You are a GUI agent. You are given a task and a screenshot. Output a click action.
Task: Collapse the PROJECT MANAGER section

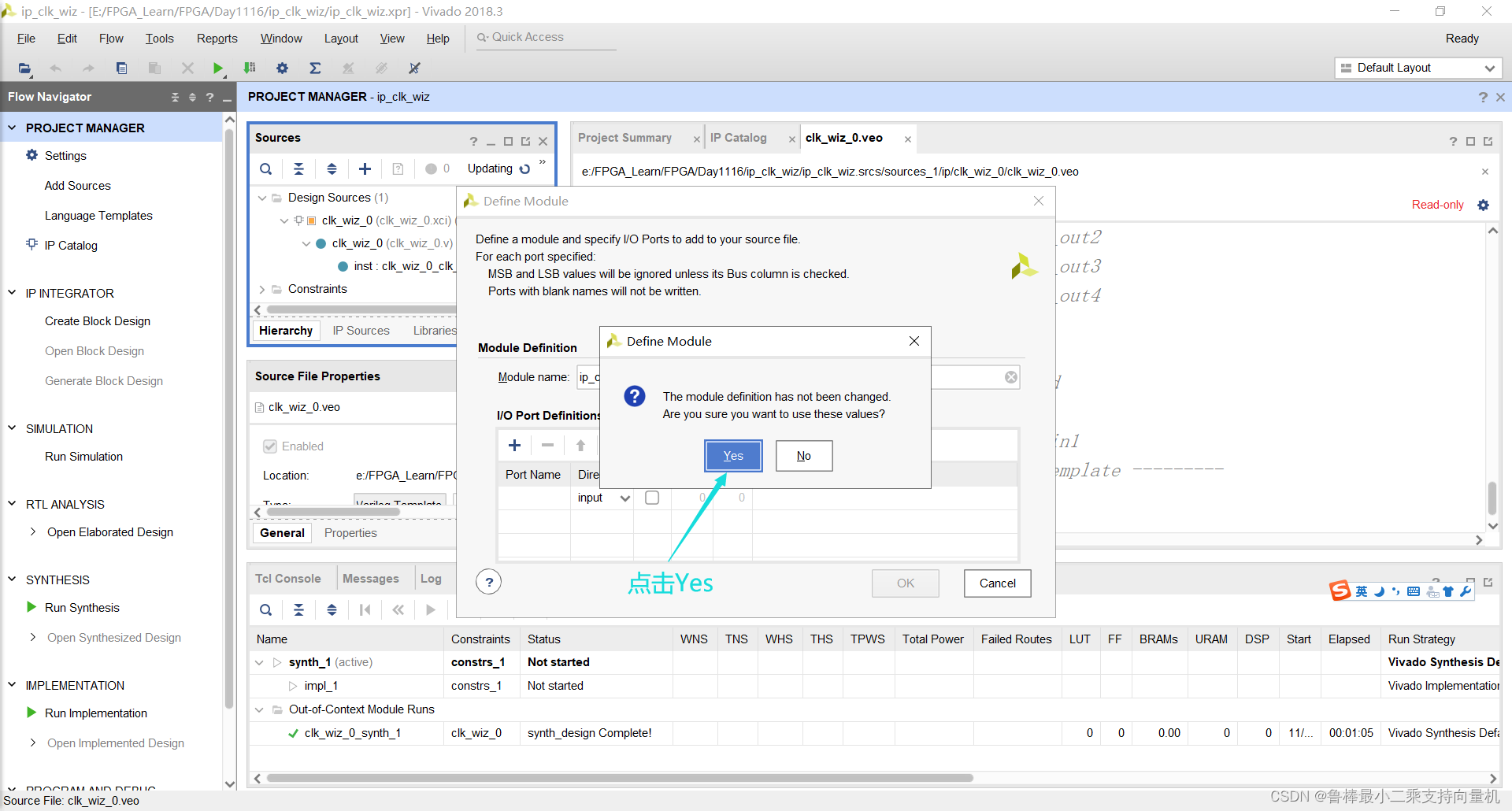tap(12, 128)
